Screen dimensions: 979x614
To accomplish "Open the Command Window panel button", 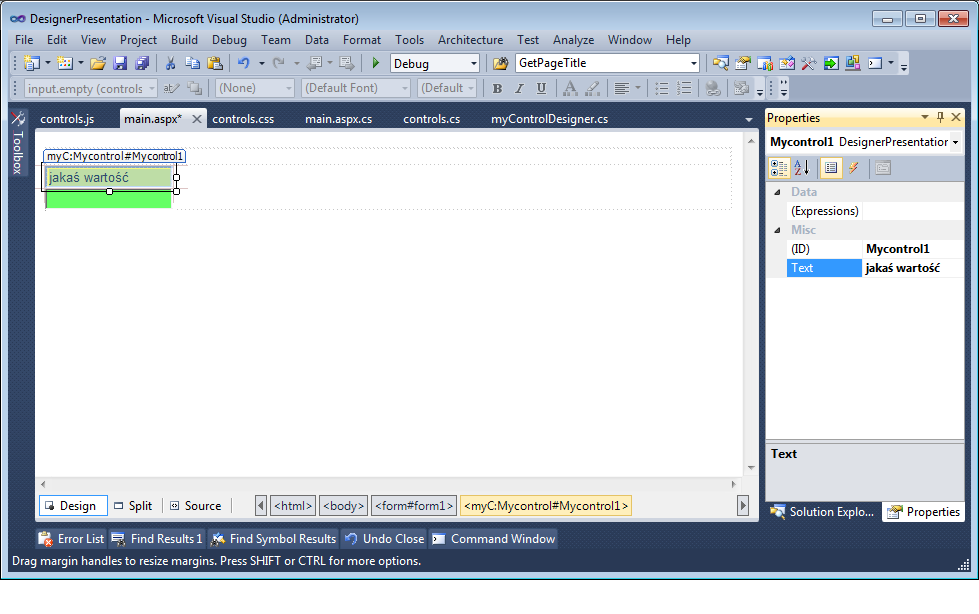I will pyautogui.click(x=493, y=538).
